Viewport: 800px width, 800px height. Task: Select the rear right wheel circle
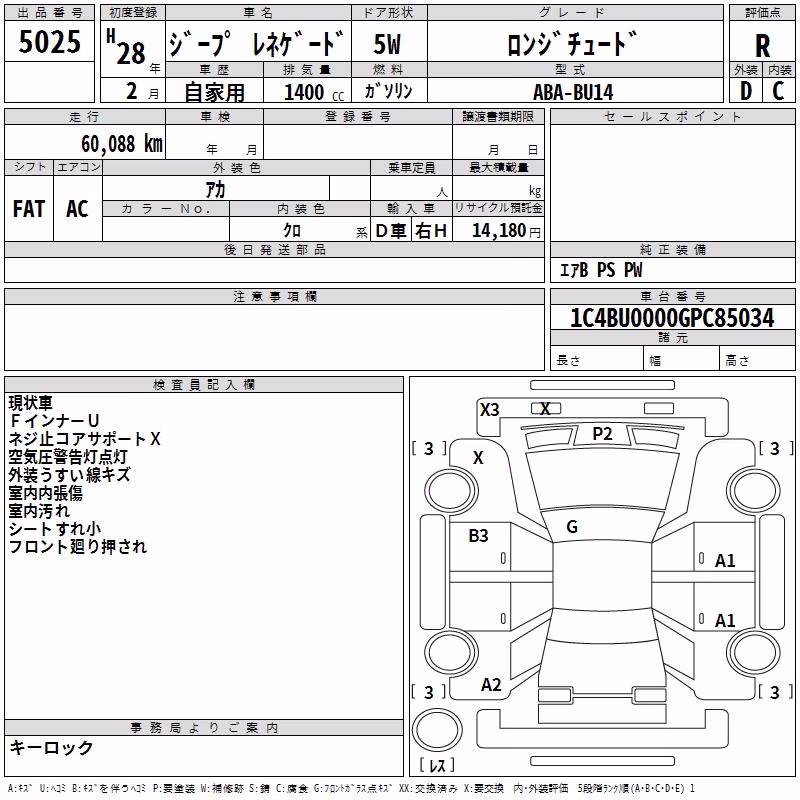[753, 653]
